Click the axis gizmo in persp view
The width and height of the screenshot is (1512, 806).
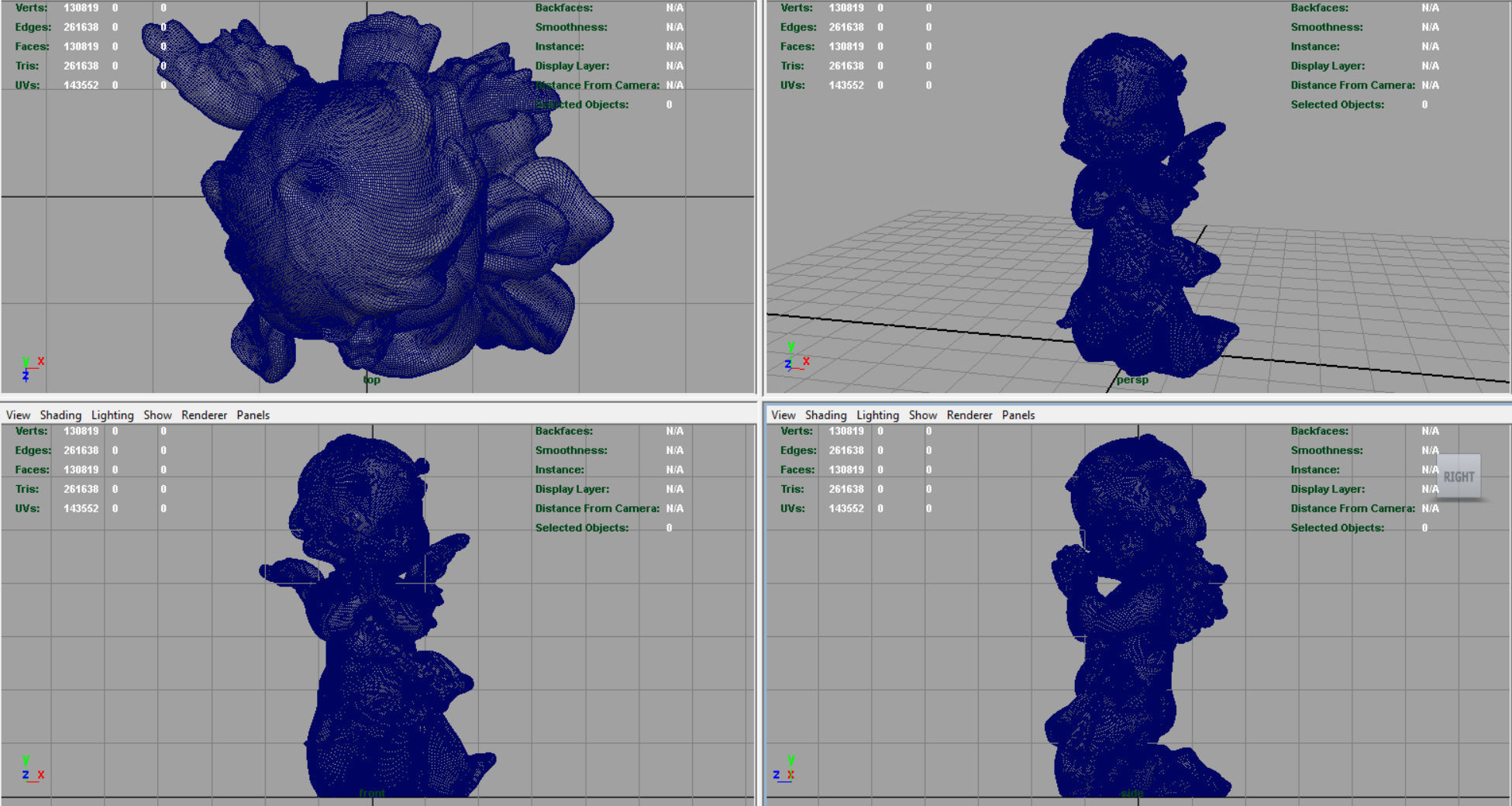point(796,356)
